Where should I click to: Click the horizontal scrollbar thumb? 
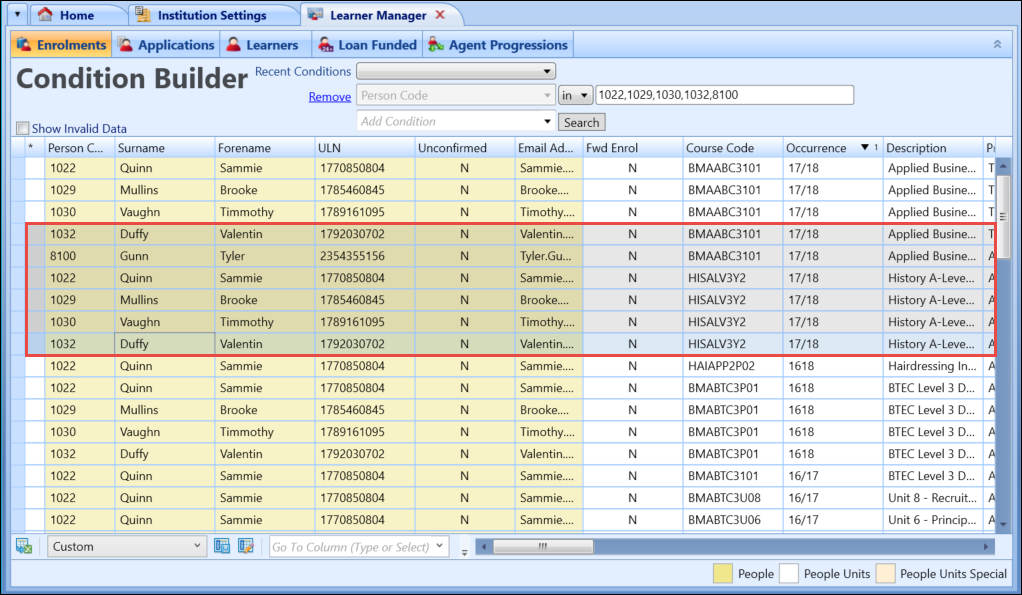coord(544,546)
